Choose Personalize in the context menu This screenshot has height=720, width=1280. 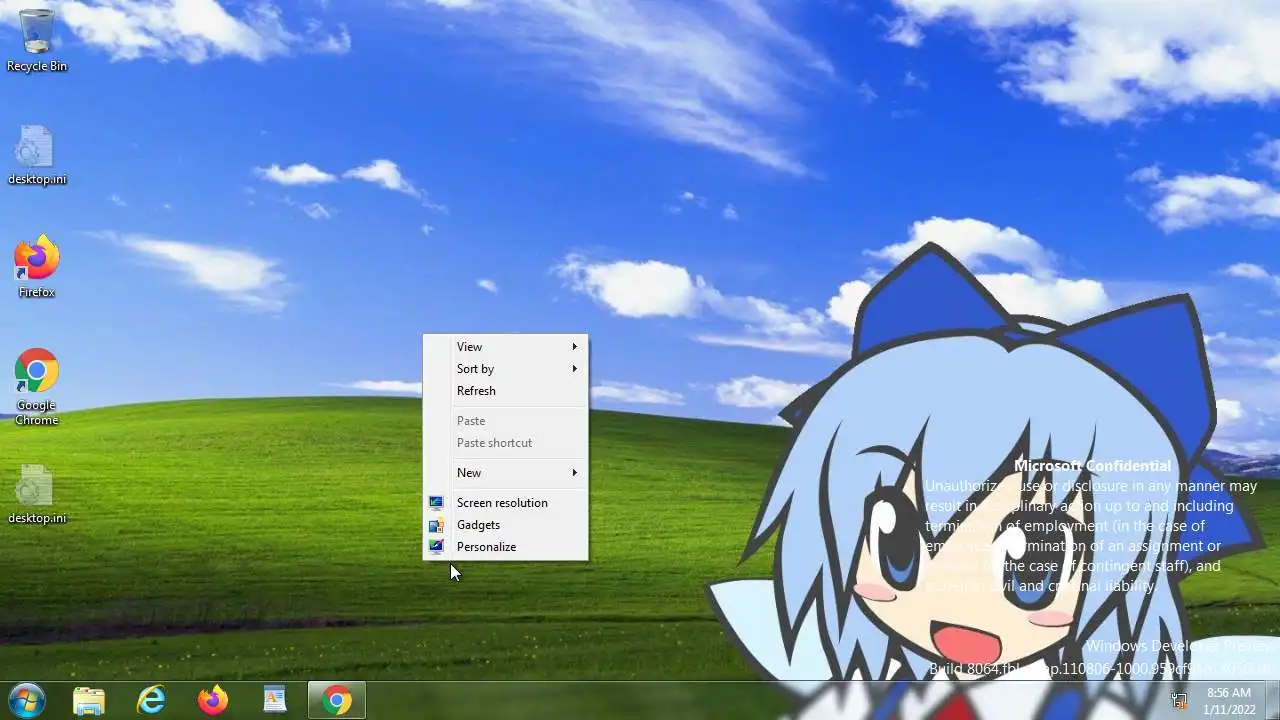coord(505,547)
